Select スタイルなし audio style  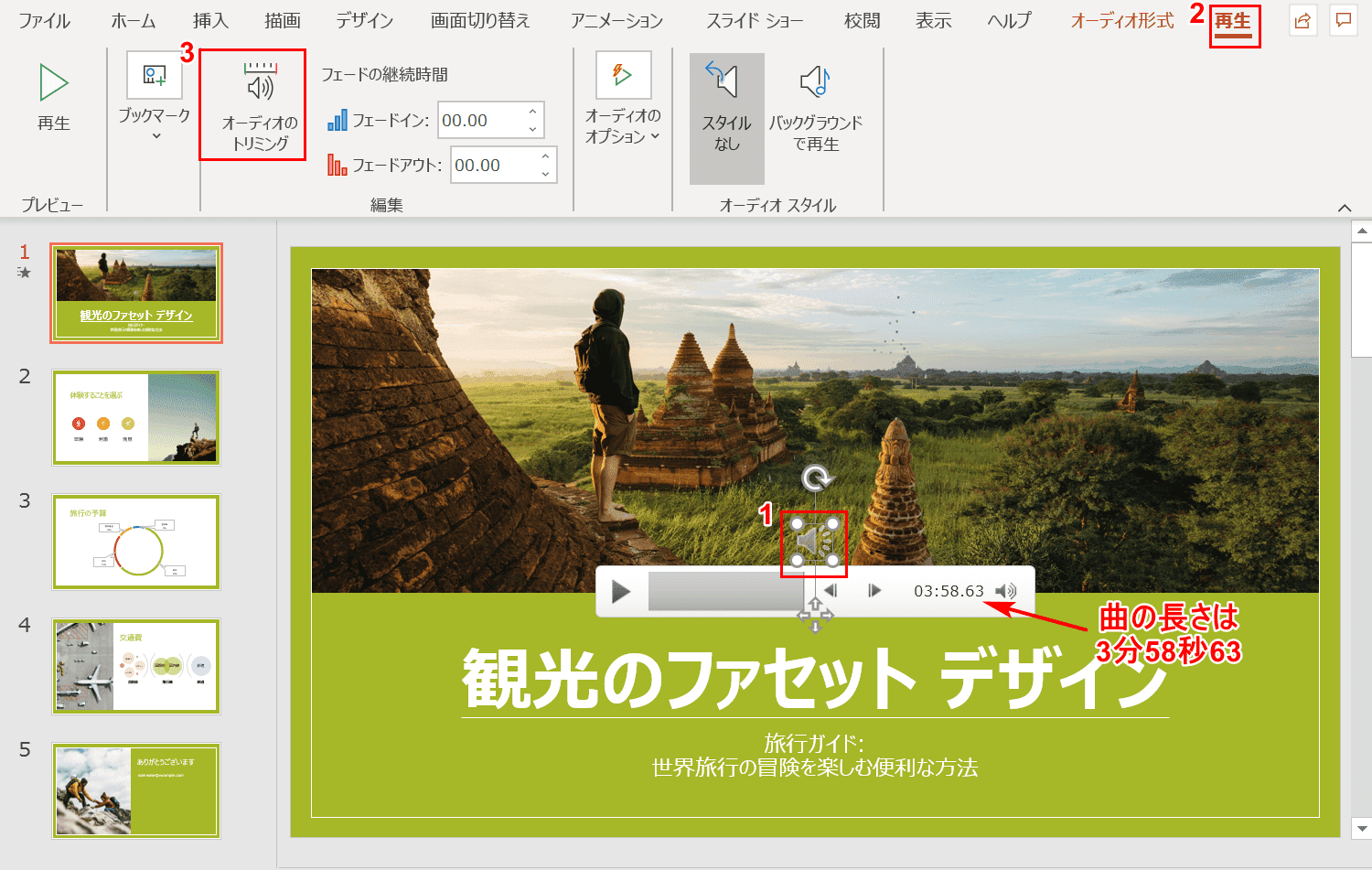tap(727, 118)
